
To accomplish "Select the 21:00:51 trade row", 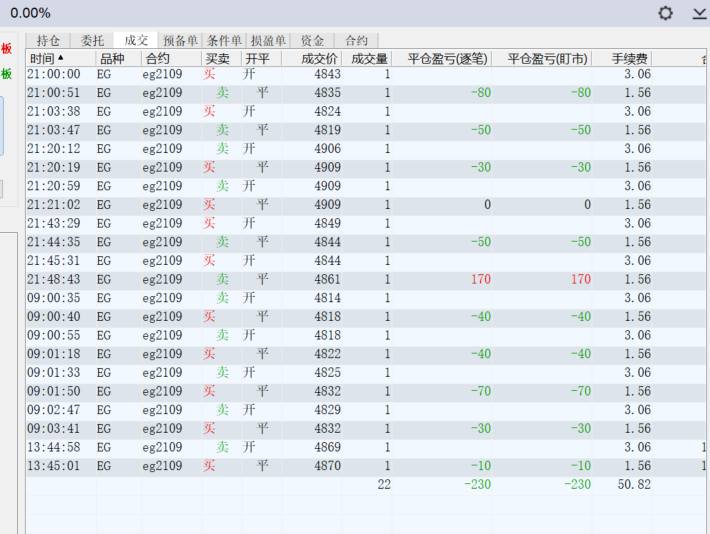I will [365, 93].
